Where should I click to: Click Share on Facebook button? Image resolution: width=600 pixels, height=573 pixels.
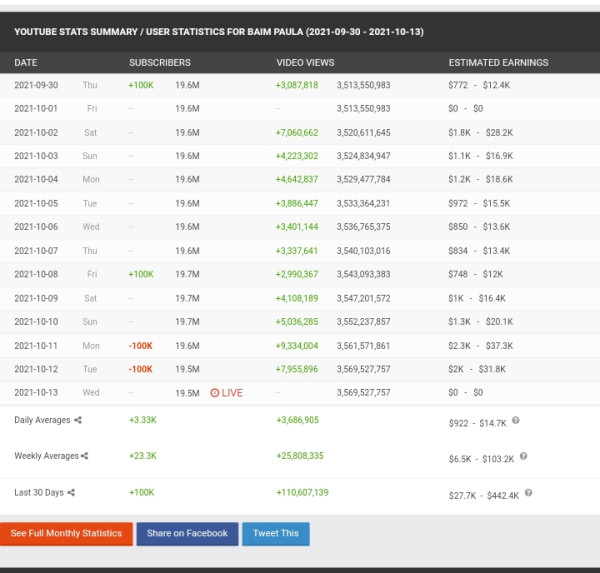(x=187, y=534)
